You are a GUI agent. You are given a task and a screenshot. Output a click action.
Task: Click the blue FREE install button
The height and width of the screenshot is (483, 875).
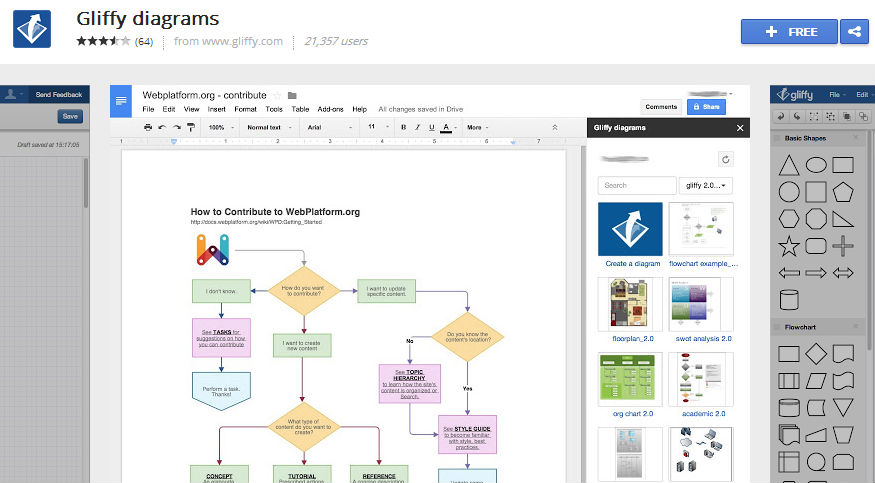coord(789,32)
